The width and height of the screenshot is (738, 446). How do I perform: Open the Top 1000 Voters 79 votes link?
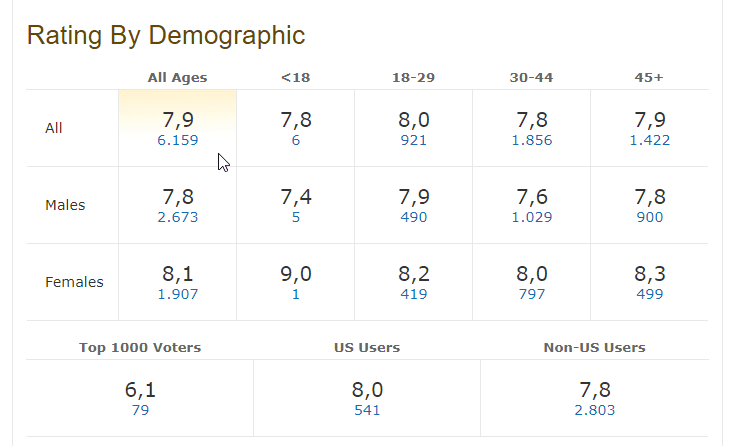(140, 410)
